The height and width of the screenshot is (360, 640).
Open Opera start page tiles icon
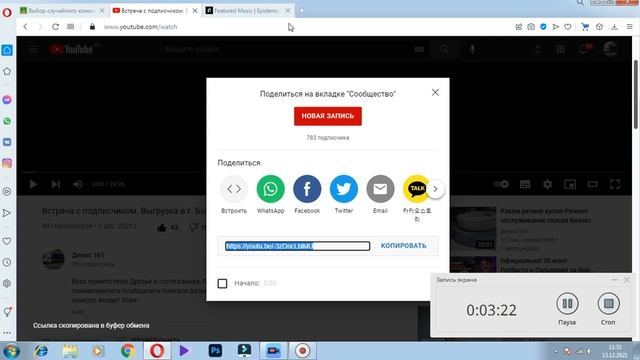[x=71, y=27]
